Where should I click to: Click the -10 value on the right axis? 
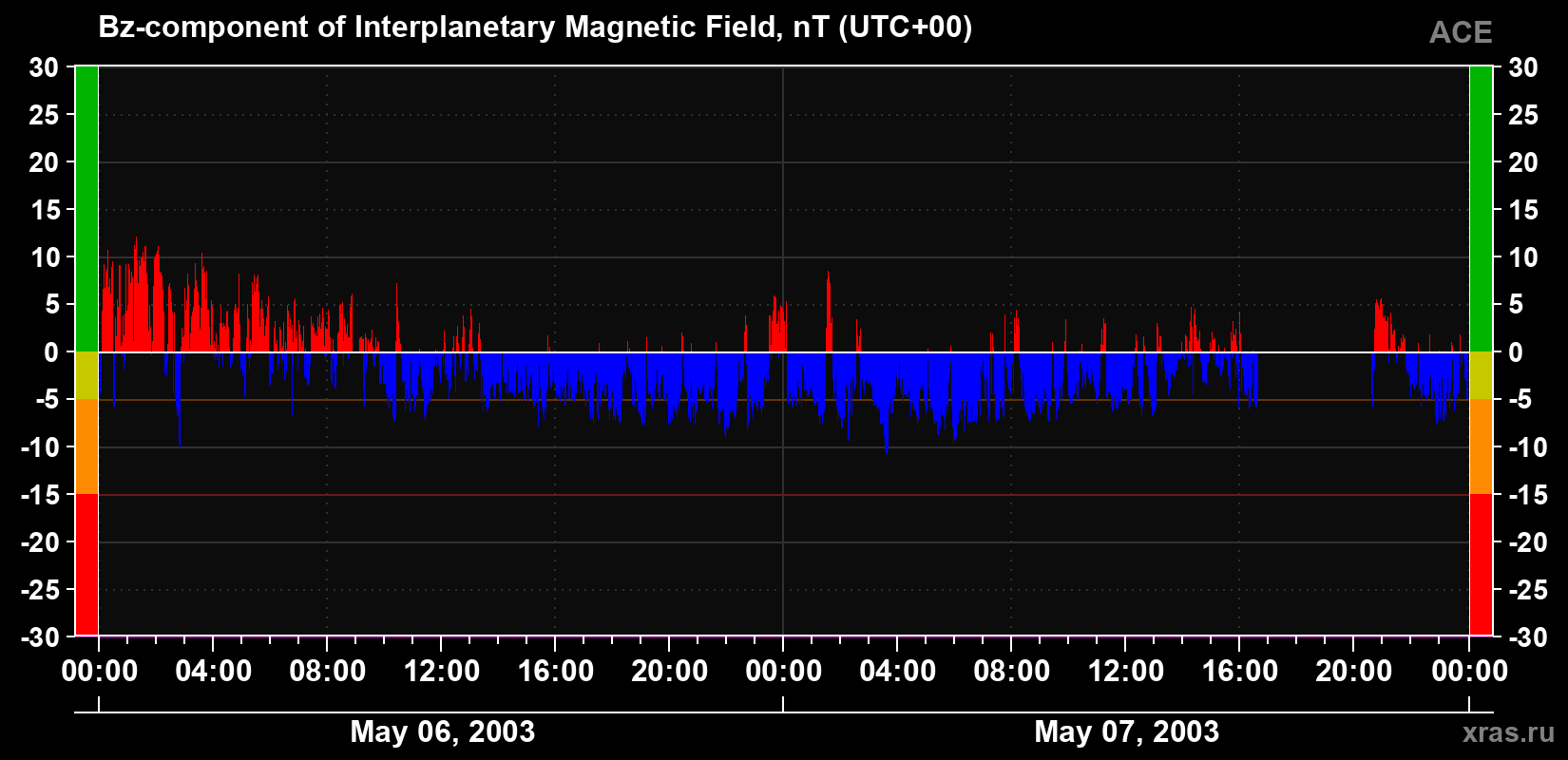point(1527,447)
